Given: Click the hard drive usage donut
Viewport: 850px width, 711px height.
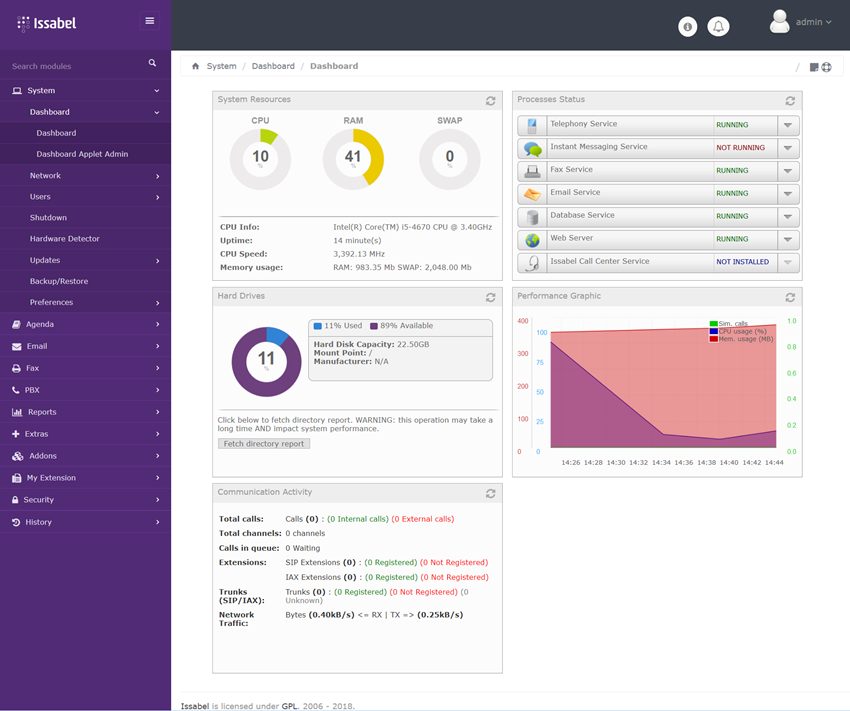Looking at the screenshot, I should pos(266,361).
